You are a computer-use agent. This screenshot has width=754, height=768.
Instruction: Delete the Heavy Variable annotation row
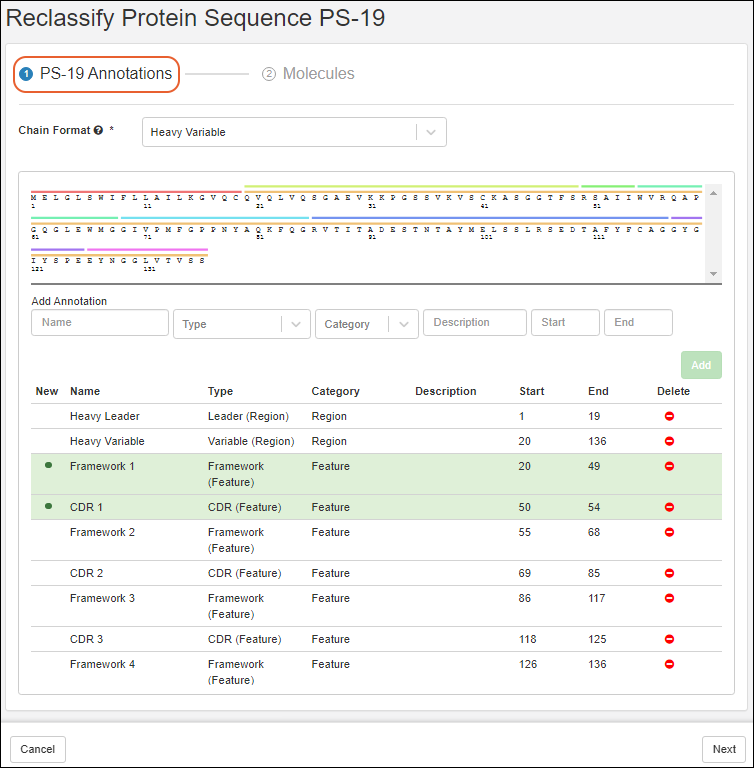669,441
